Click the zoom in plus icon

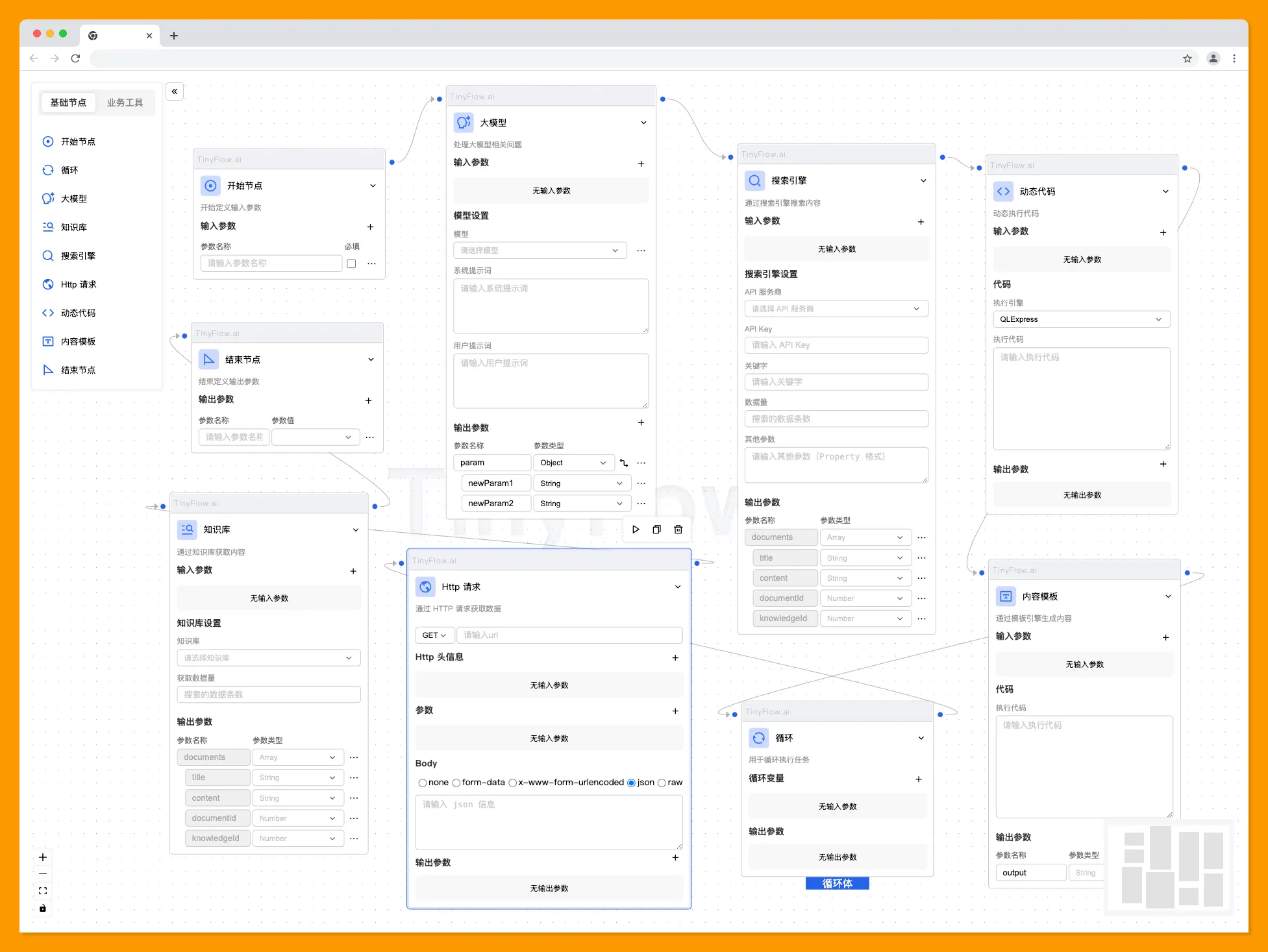(43, 857)
